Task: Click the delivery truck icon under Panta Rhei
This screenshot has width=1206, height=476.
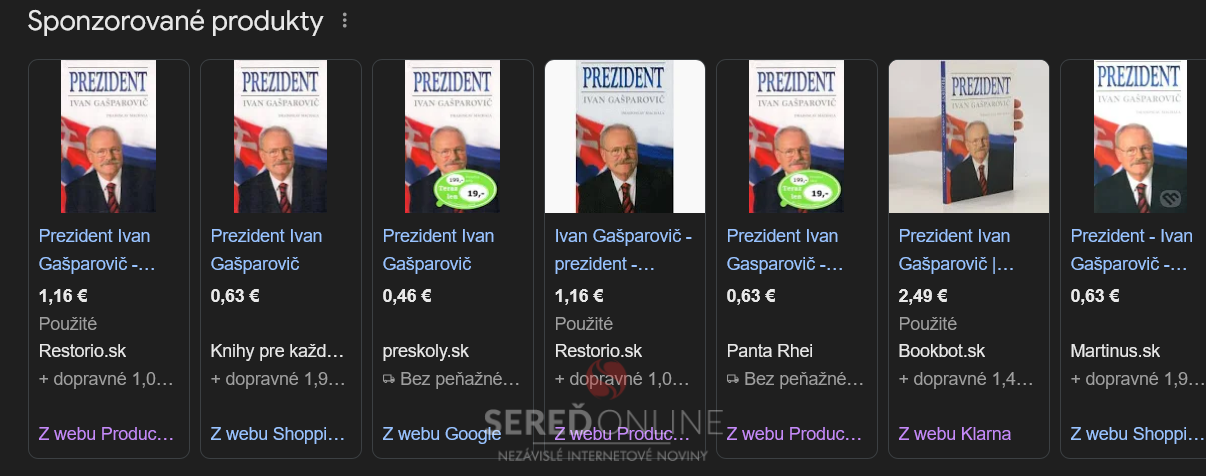Action: coord(733,379)
